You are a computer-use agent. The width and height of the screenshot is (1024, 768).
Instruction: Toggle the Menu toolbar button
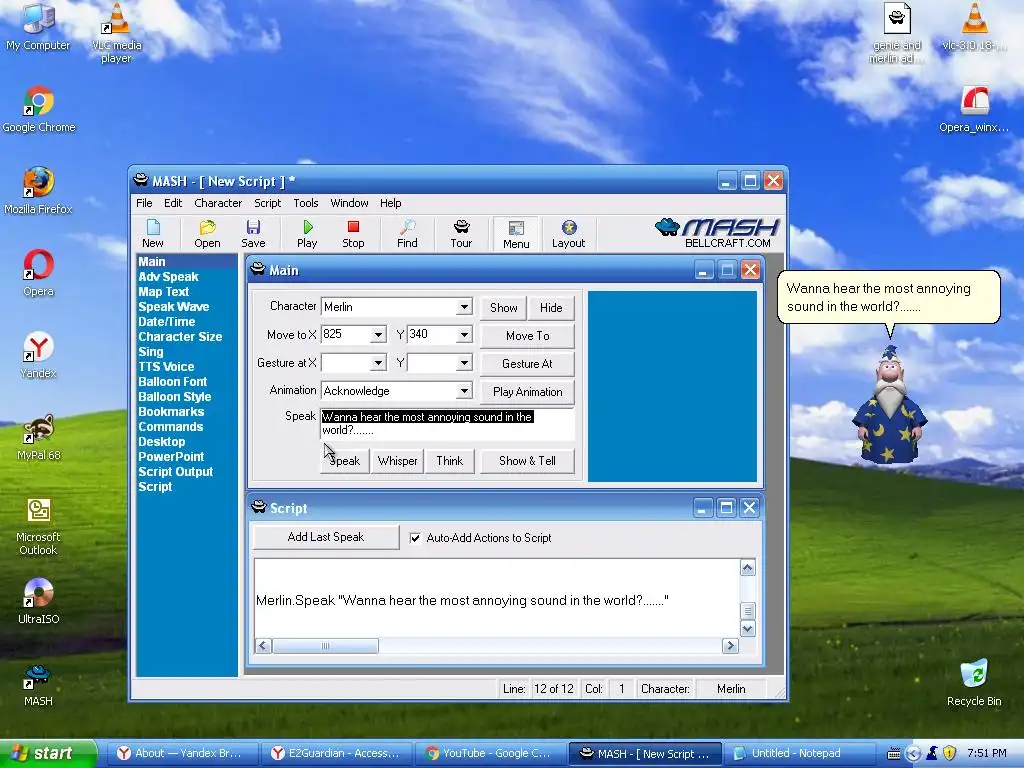tap(516, 234)
